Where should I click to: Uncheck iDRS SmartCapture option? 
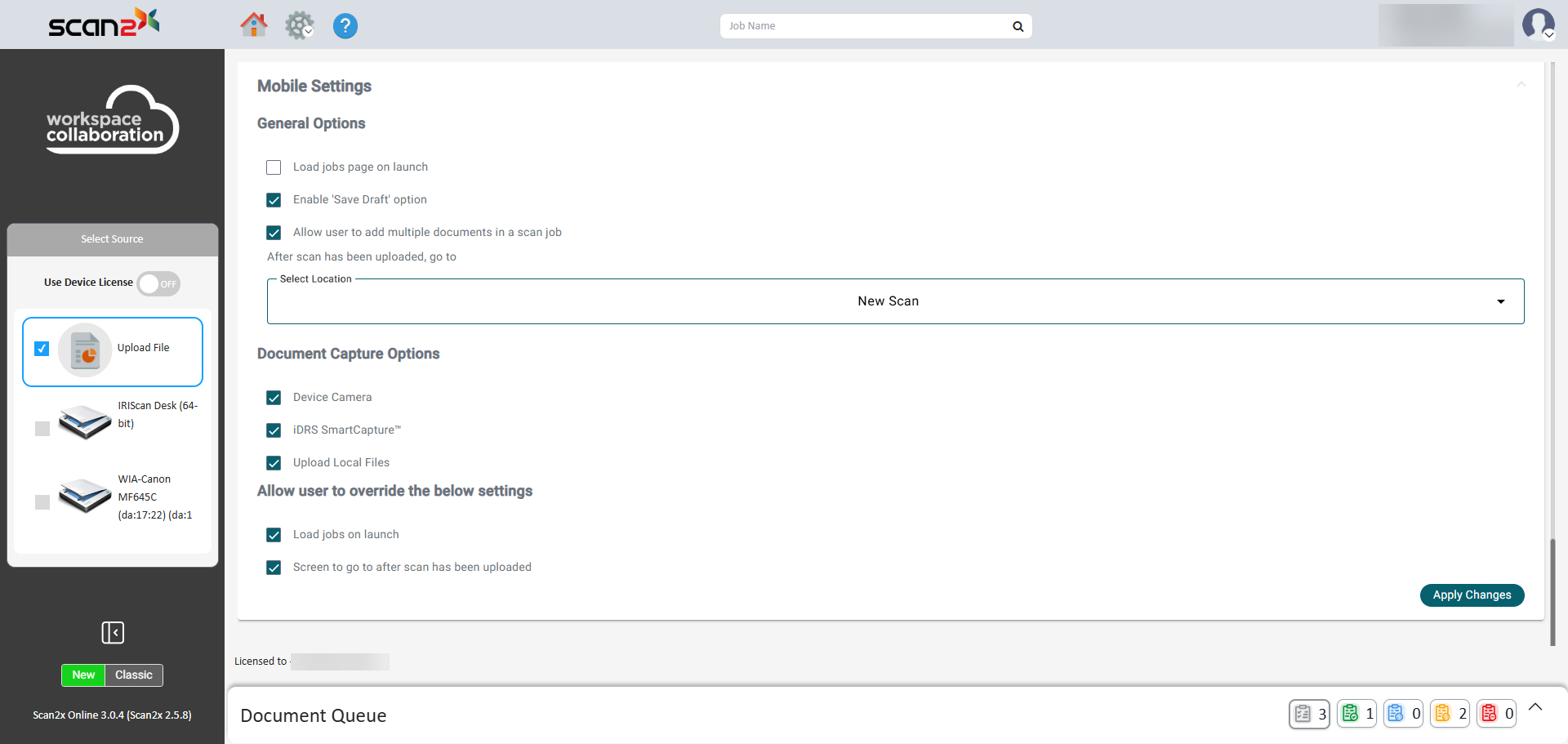point(274,430)
